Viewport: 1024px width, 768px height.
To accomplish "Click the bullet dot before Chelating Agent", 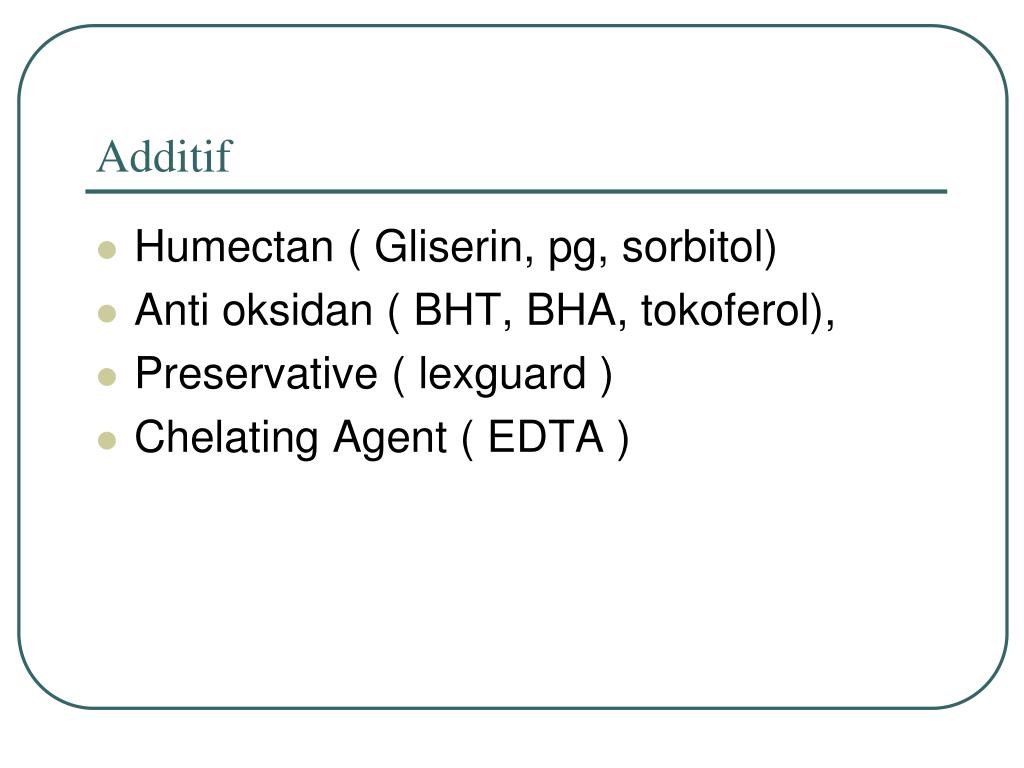I will (x=107, y=440).
